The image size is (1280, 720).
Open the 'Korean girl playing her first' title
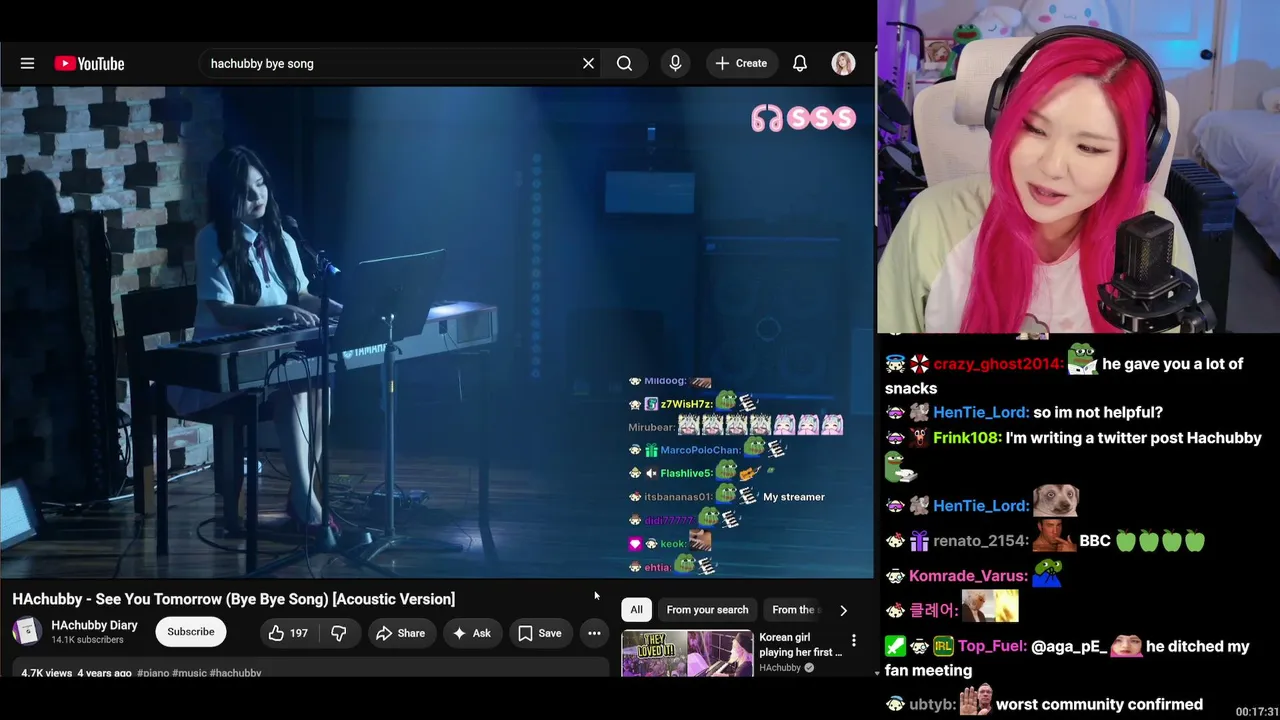(801, 645)
